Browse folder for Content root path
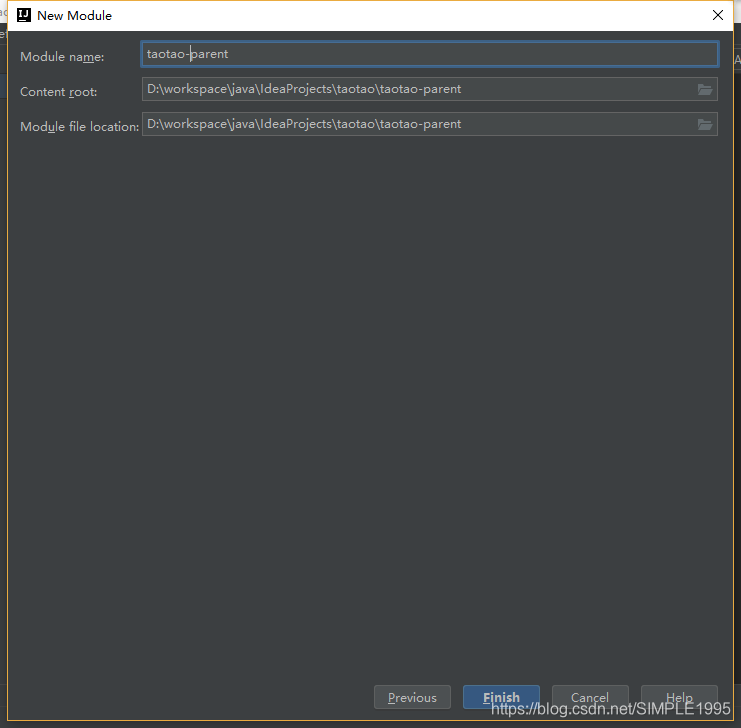The image size is (741, 728). (x=705, y=89)
